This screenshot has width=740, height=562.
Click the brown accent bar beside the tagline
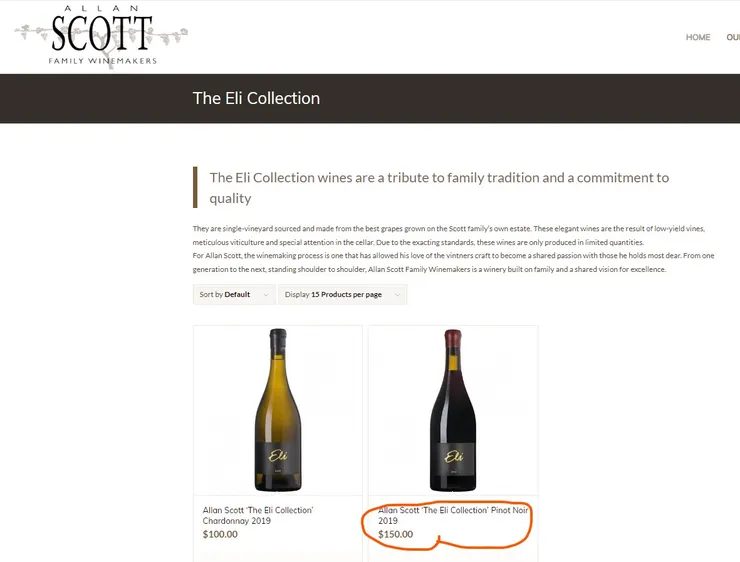[195, 187]
